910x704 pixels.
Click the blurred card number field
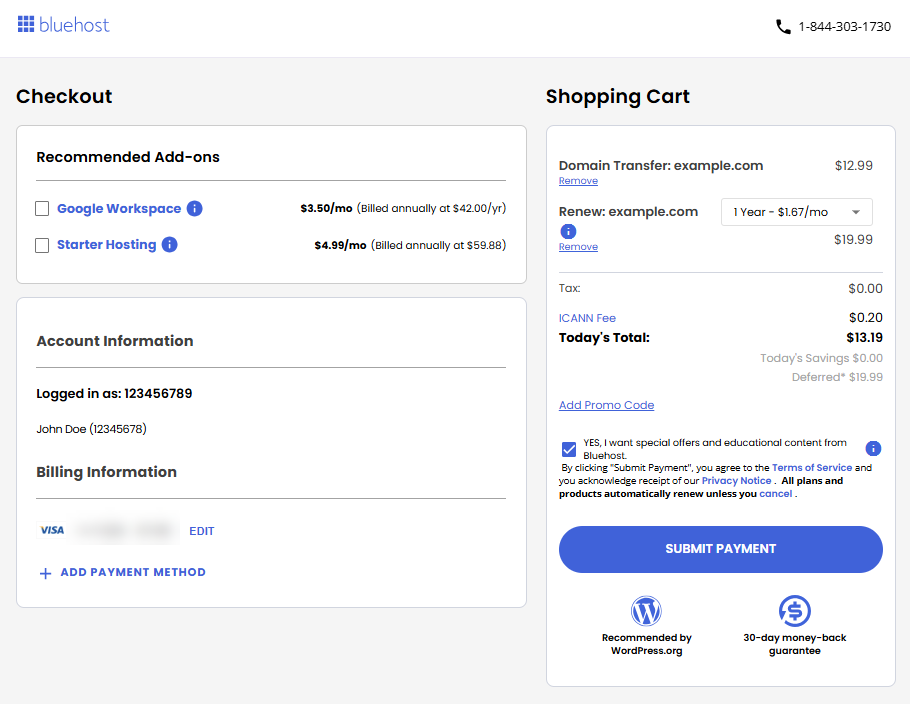125,530
